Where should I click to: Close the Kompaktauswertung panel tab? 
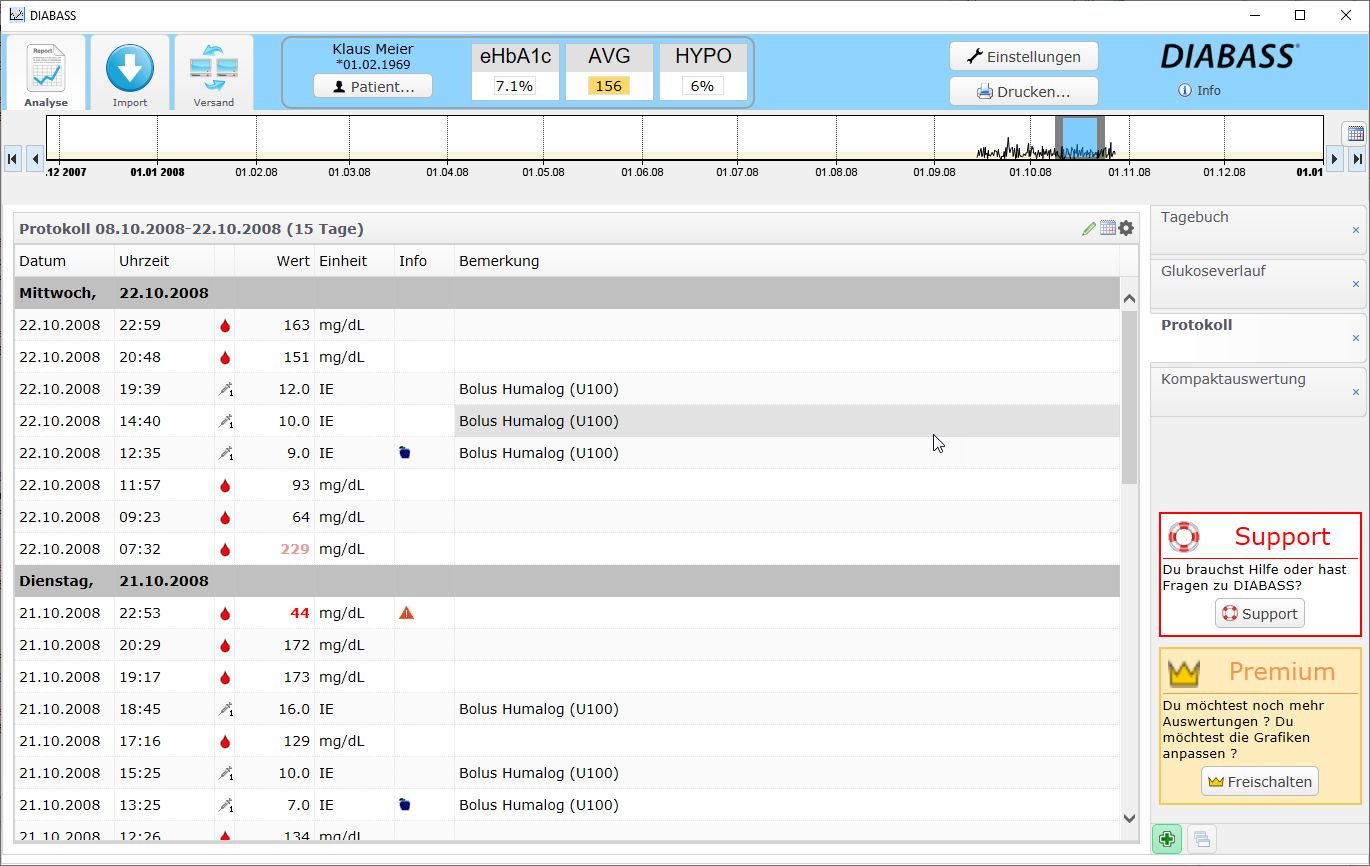pos(1356,392)
